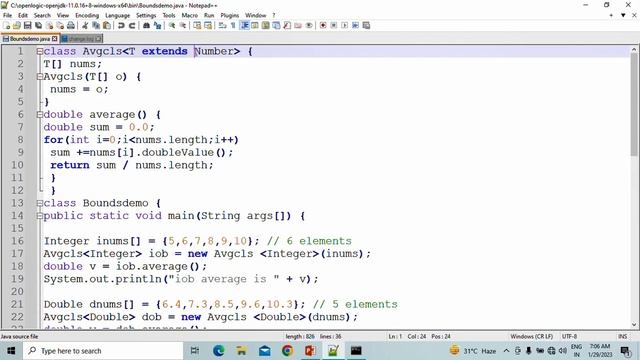Collapse the Boundsdemo class fold on line 13

tap(40, 203)
